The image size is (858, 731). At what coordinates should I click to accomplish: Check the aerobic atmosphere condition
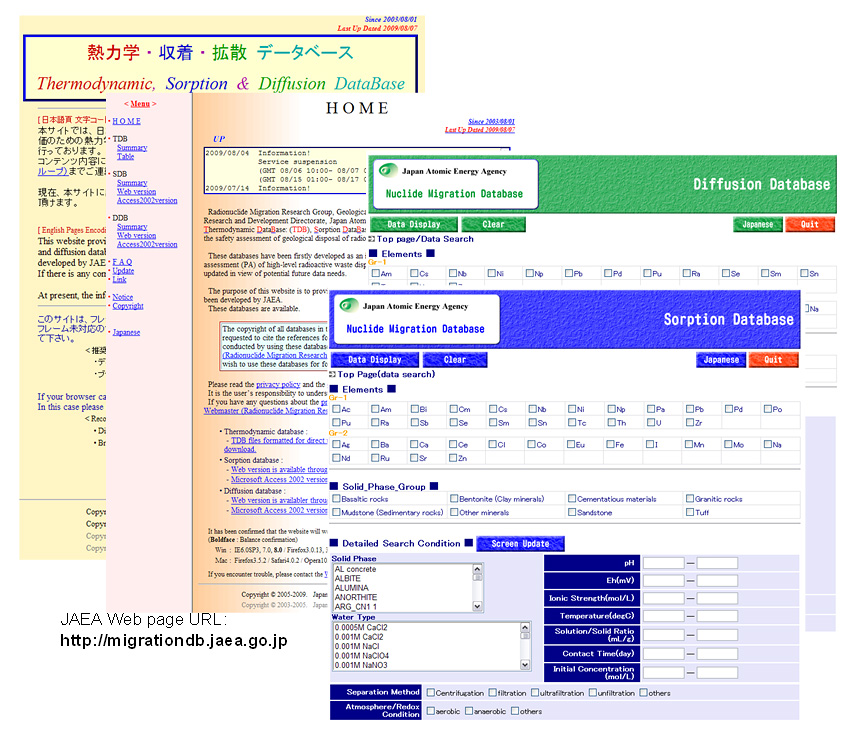click(x=431, y=711)
